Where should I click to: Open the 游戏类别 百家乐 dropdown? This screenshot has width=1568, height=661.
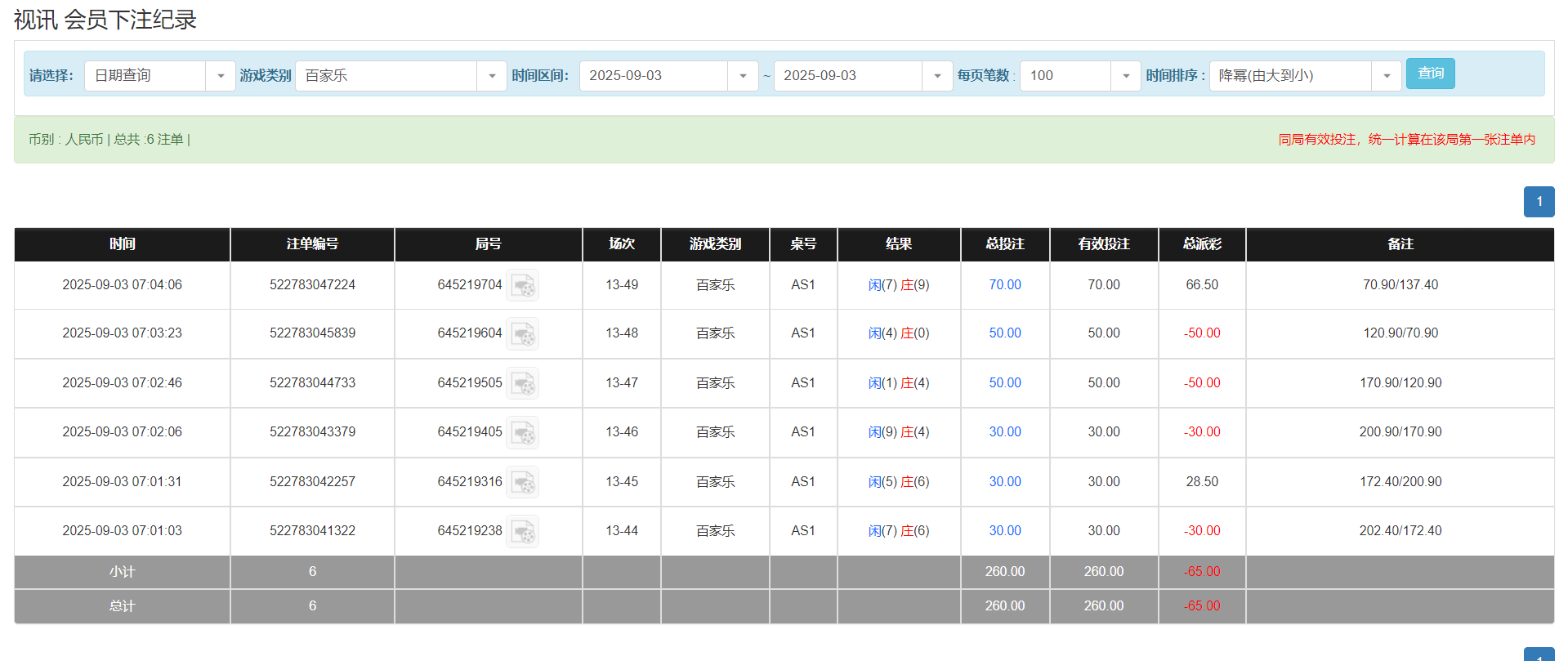[x=491, y=76]
